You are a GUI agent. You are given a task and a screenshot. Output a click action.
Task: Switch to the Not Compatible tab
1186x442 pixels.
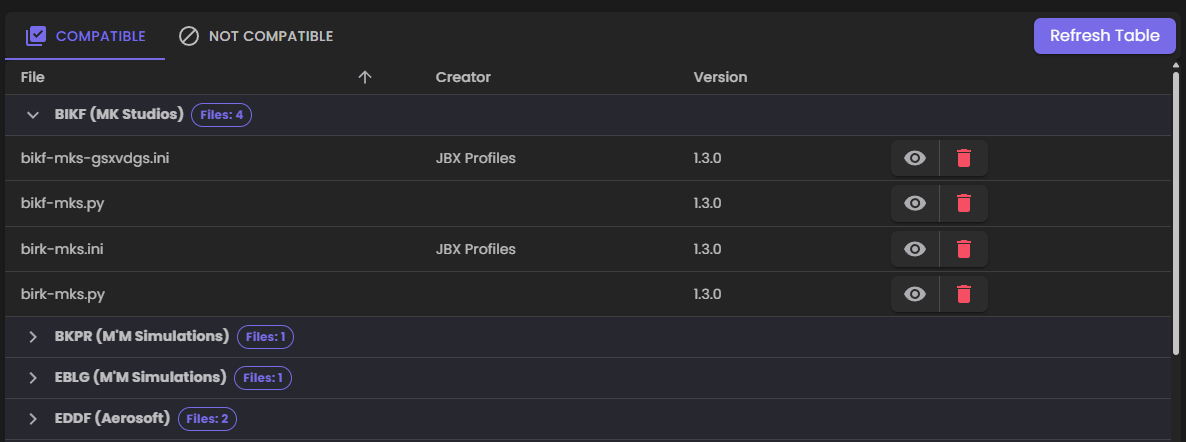click(x=255, y=36)
